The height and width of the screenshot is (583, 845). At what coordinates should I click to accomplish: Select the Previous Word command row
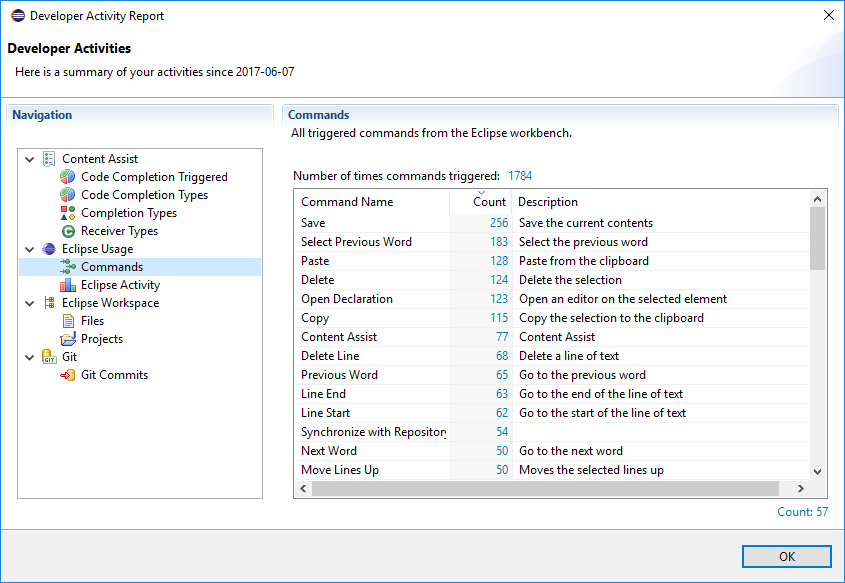point(552,374)
